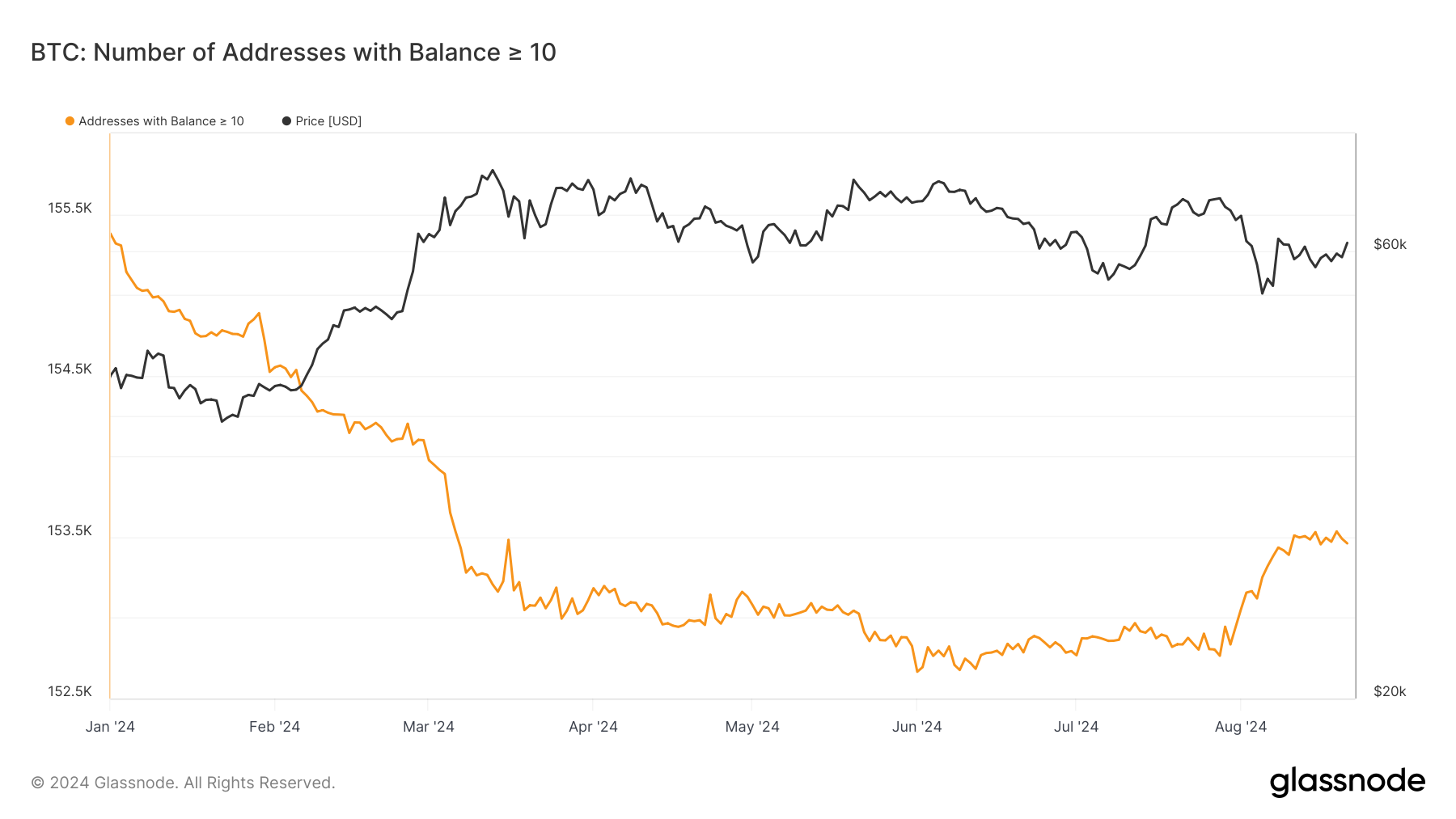Image resolution: width=1456 pixels, height=819 pixels.
Task: Click the Mar '24 date label
Action: click(428, 727)
